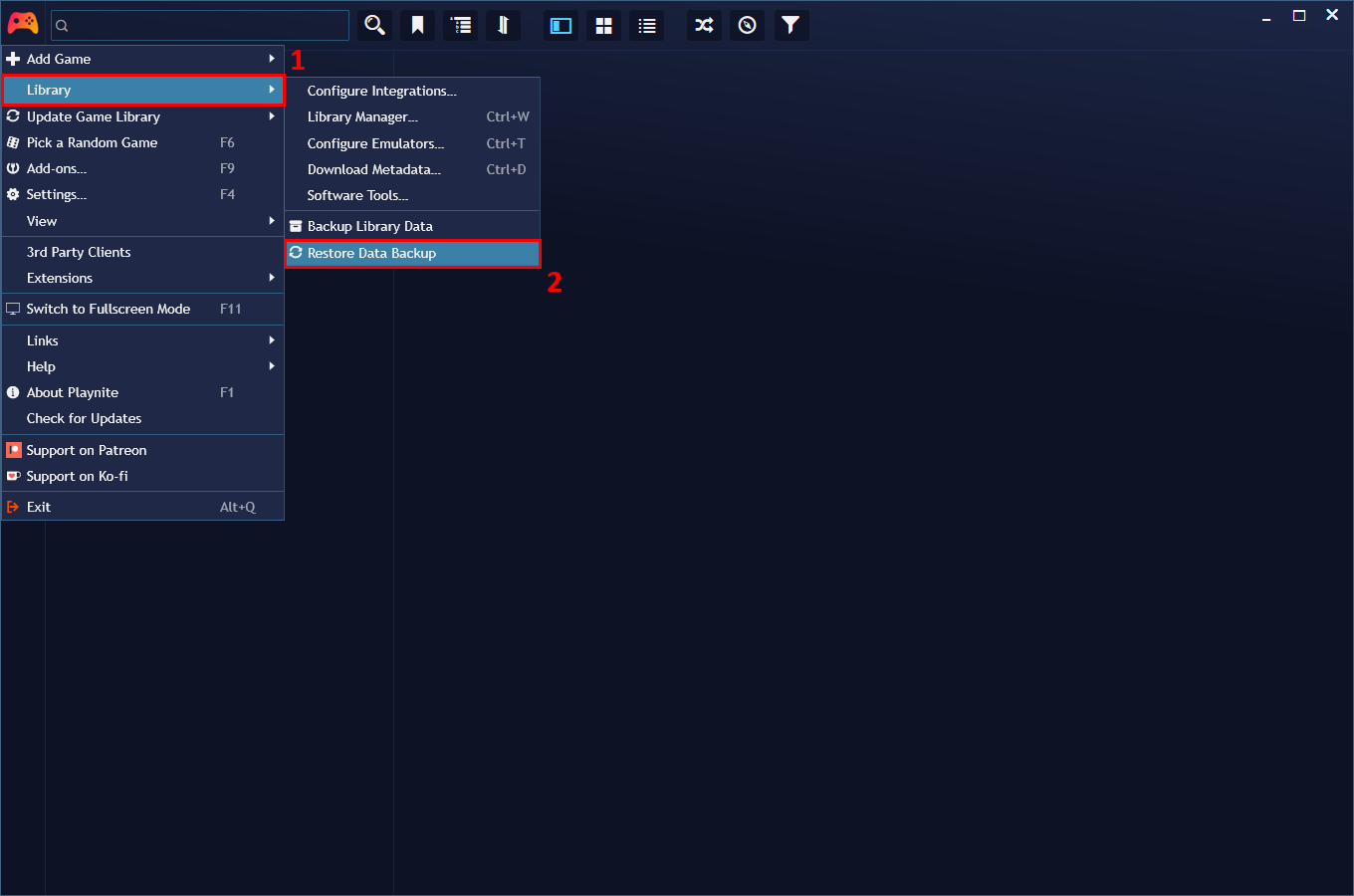Open saved filter presets bookmark icon
This screenshot has width=1354, height=896.
417,25
